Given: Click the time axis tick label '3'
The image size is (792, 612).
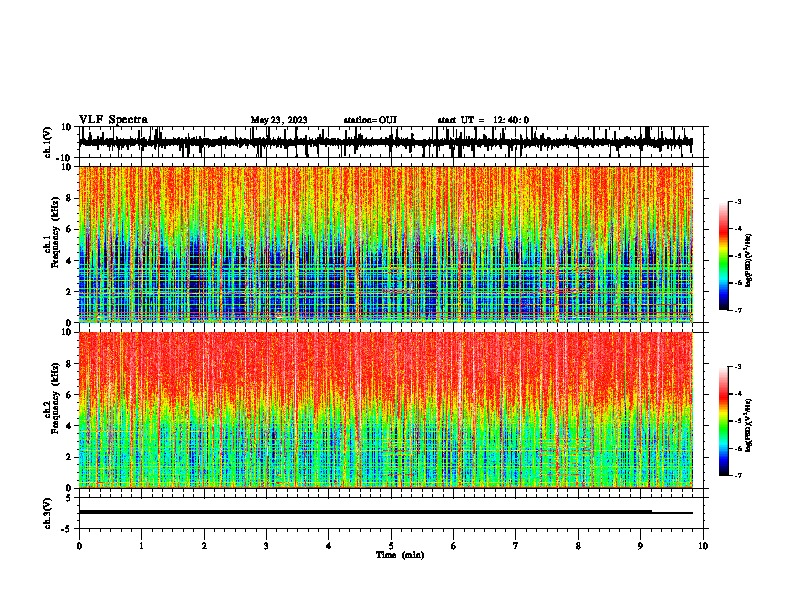Looking at the screenshot, I should point(266,546).
